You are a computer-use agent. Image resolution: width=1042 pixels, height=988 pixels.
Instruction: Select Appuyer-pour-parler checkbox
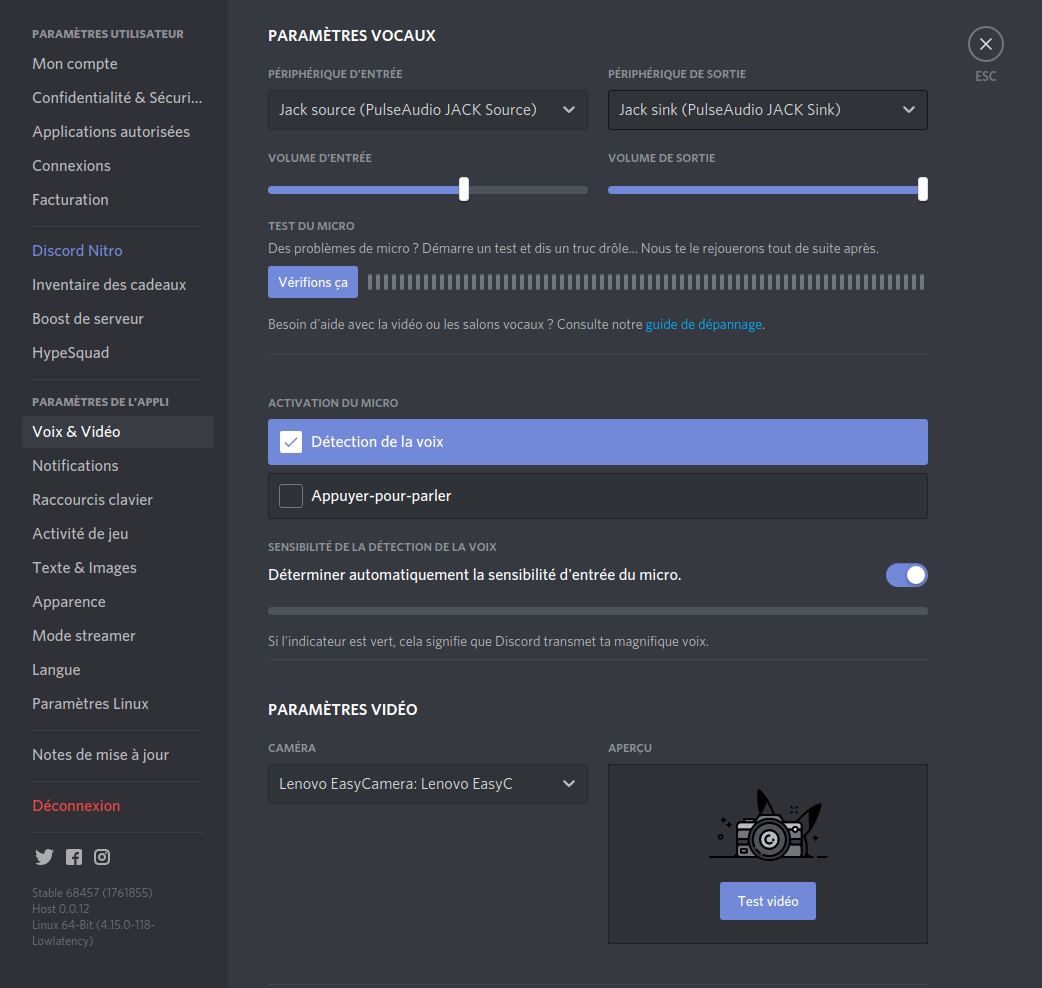pyautogui.click(x=291, y=496)
